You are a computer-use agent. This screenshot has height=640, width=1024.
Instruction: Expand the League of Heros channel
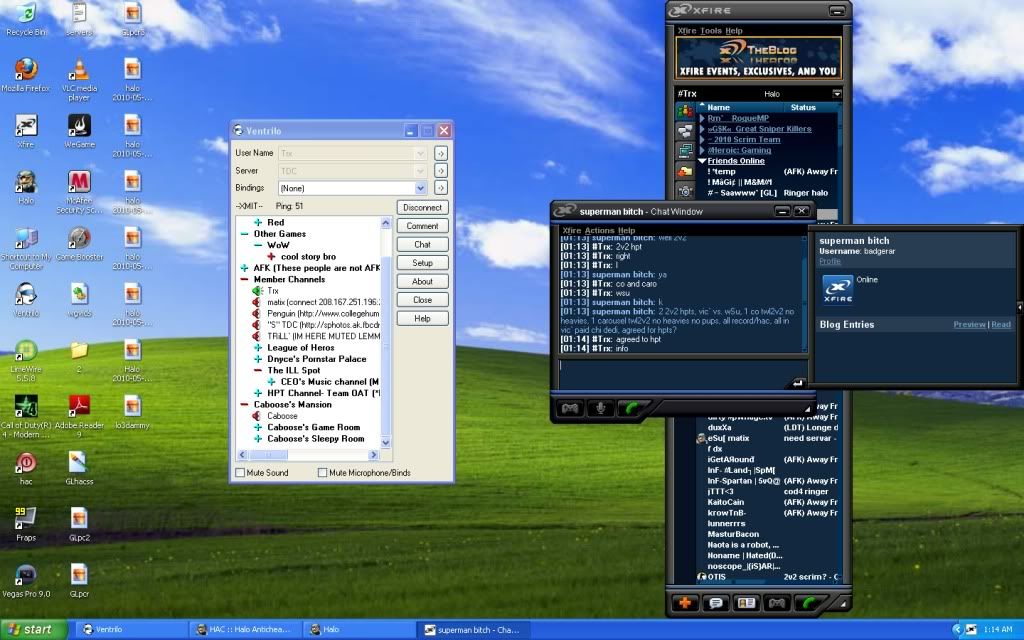[259, 348]
